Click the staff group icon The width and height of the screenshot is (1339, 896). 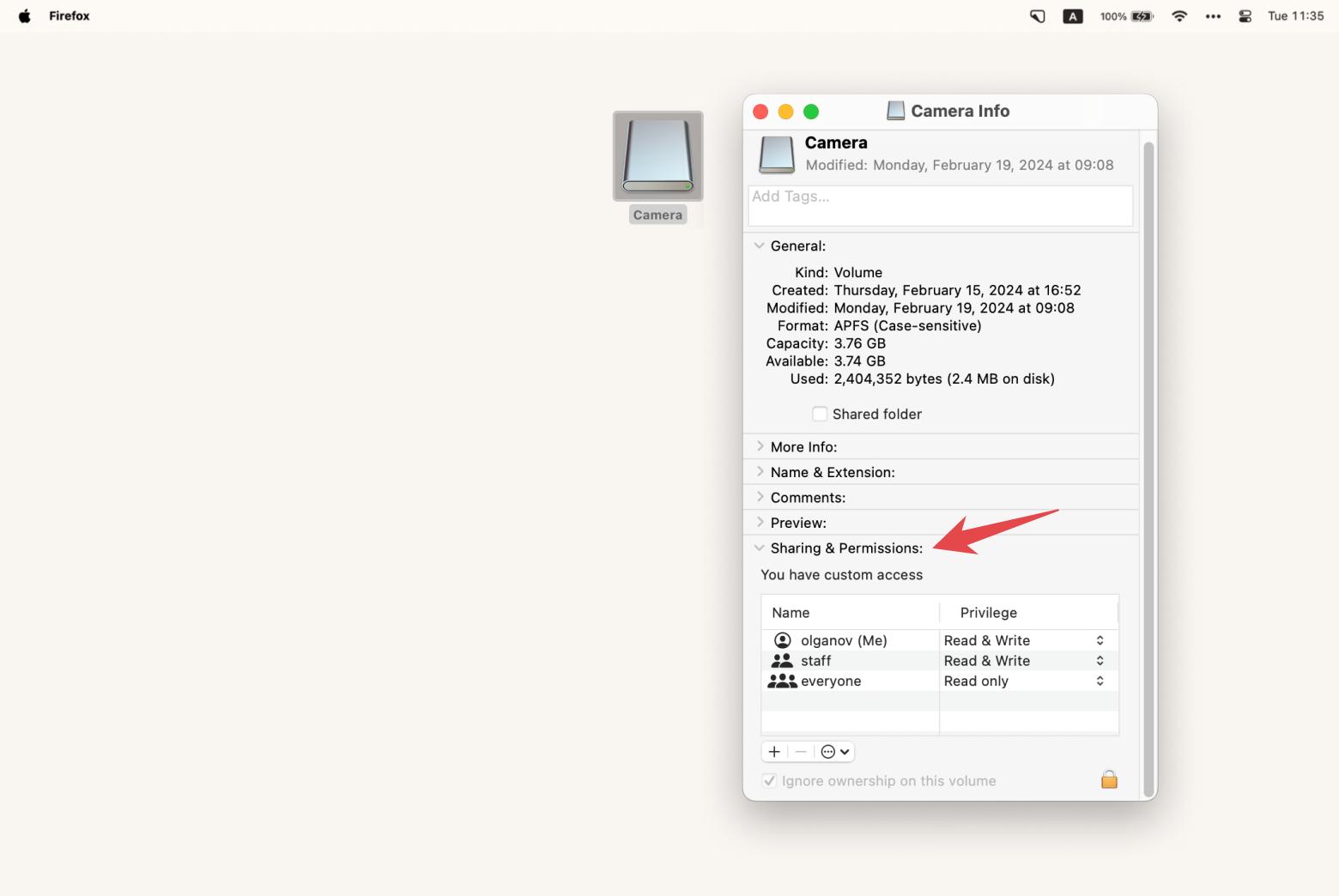782,661
